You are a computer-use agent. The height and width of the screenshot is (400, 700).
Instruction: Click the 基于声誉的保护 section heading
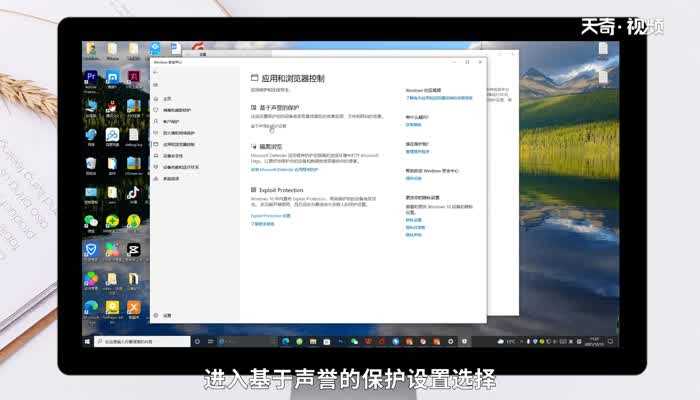279,108
